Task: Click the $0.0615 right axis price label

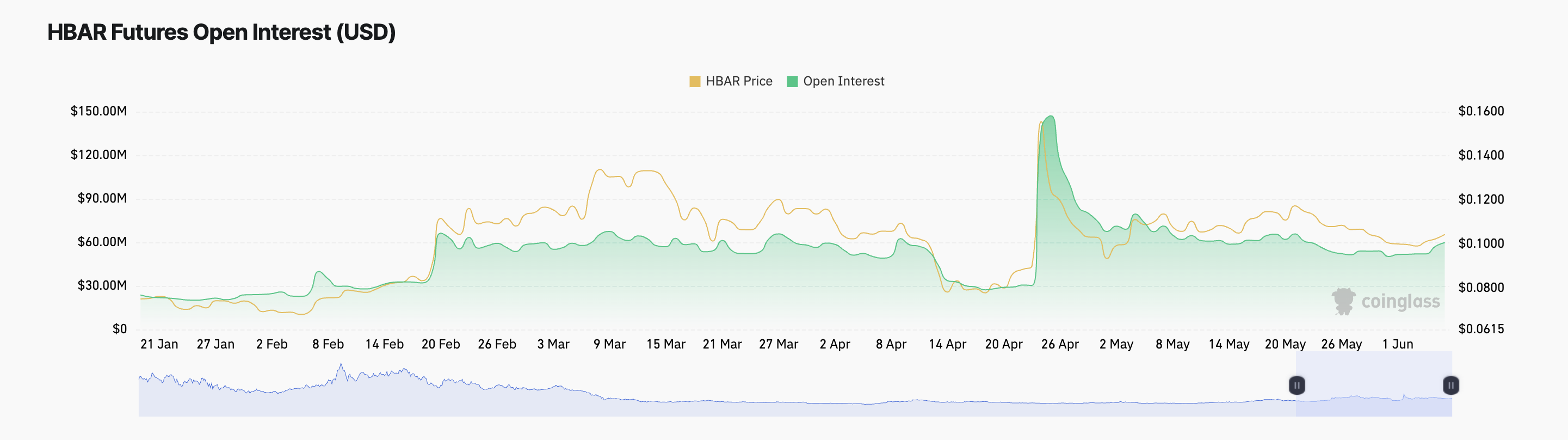Action: click(x=1481, y=329)
